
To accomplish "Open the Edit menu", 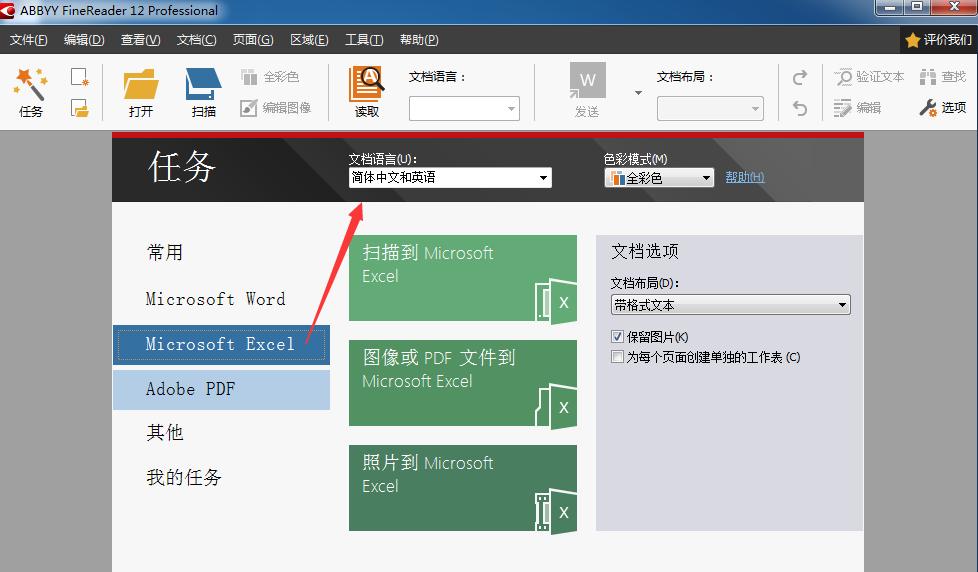I will click(x=84, y=40).
